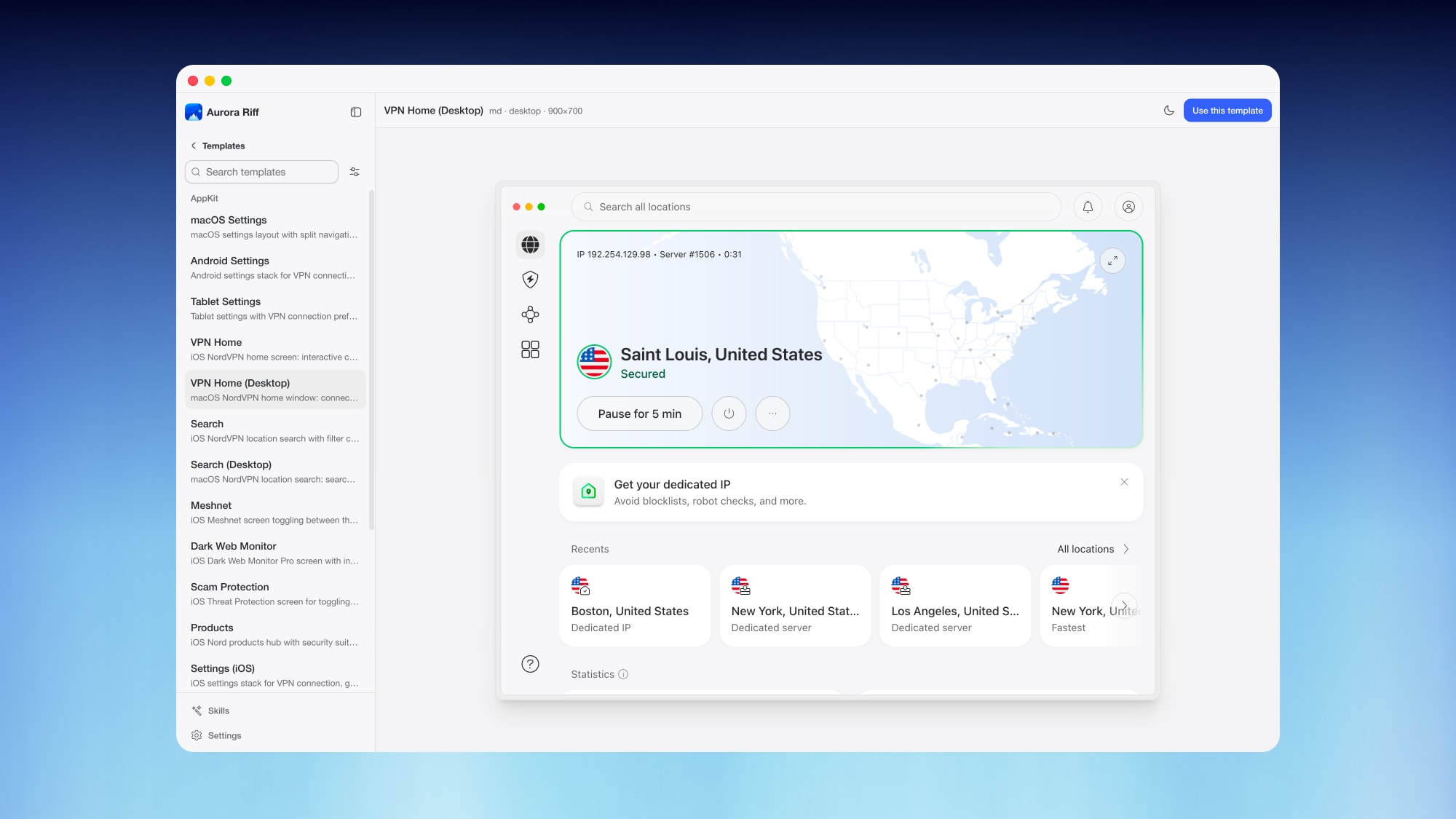Image resolution: width=1456 pixels, height=819 pixels.
Task: Select Search (Desktop) template
Action: point(275,472)
